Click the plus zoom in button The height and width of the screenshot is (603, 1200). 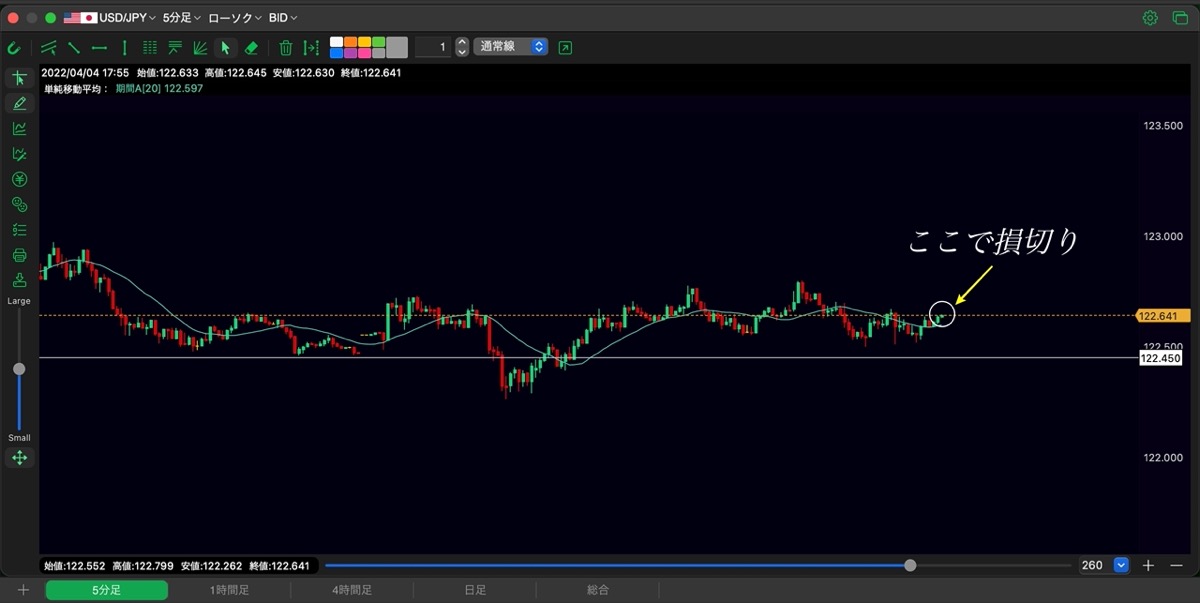[1148, 565]
